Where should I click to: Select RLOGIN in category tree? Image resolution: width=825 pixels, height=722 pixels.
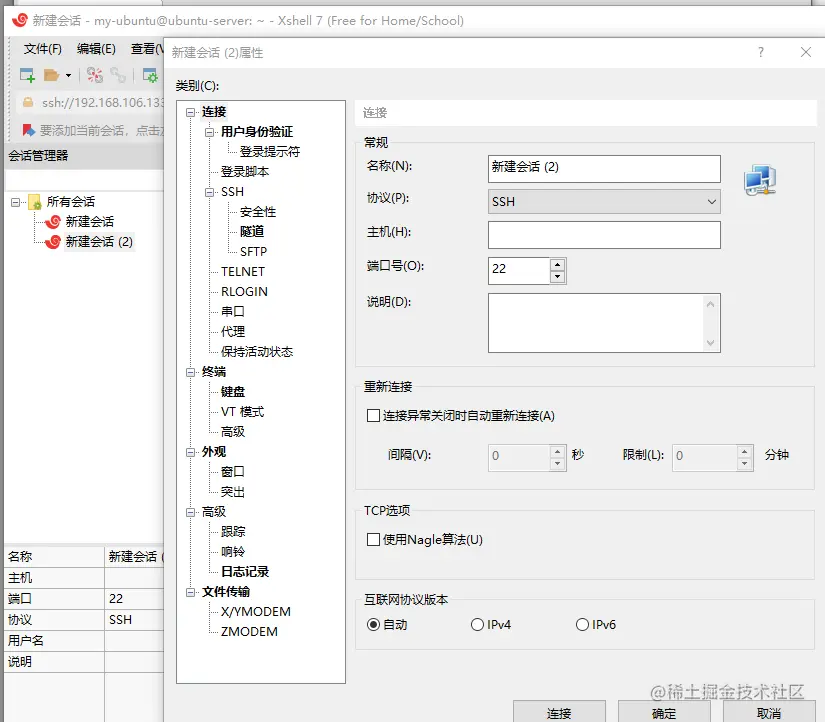pos(244,292)
